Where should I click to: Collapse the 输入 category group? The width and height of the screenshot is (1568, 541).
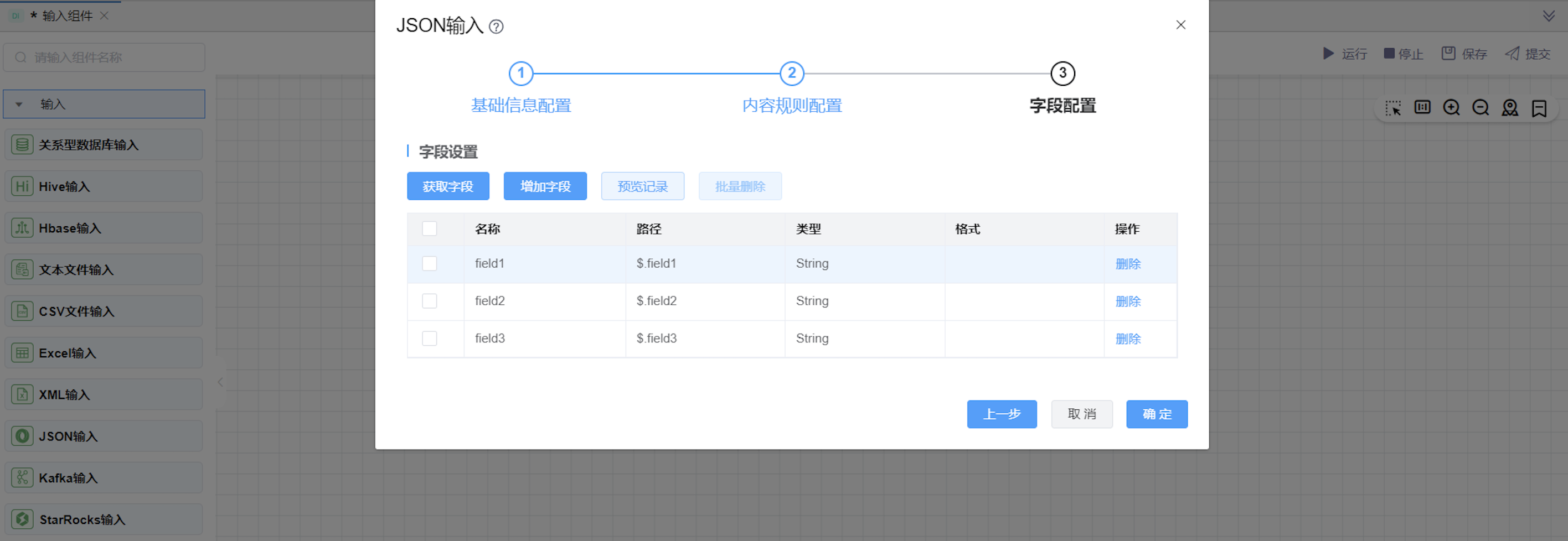[x=19, y=105]
